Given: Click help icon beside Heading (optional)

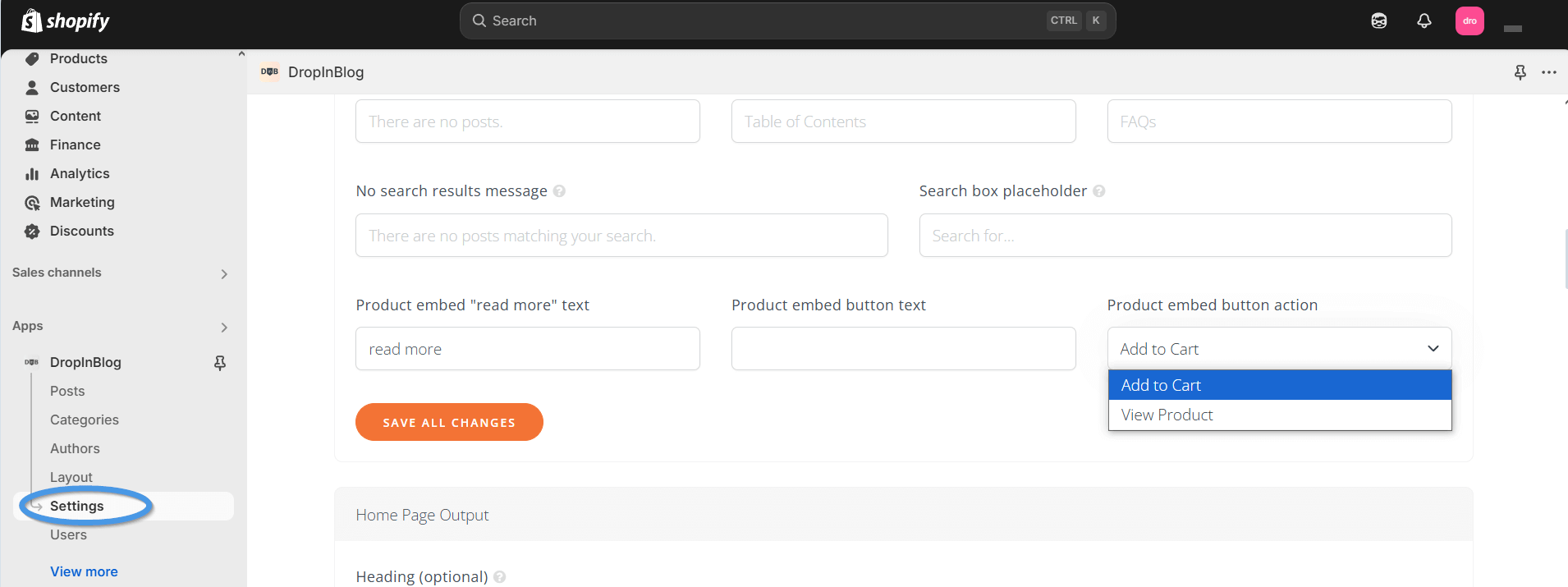Looking at the screenshot, I should pyautogui.click(x=500, y=576).
